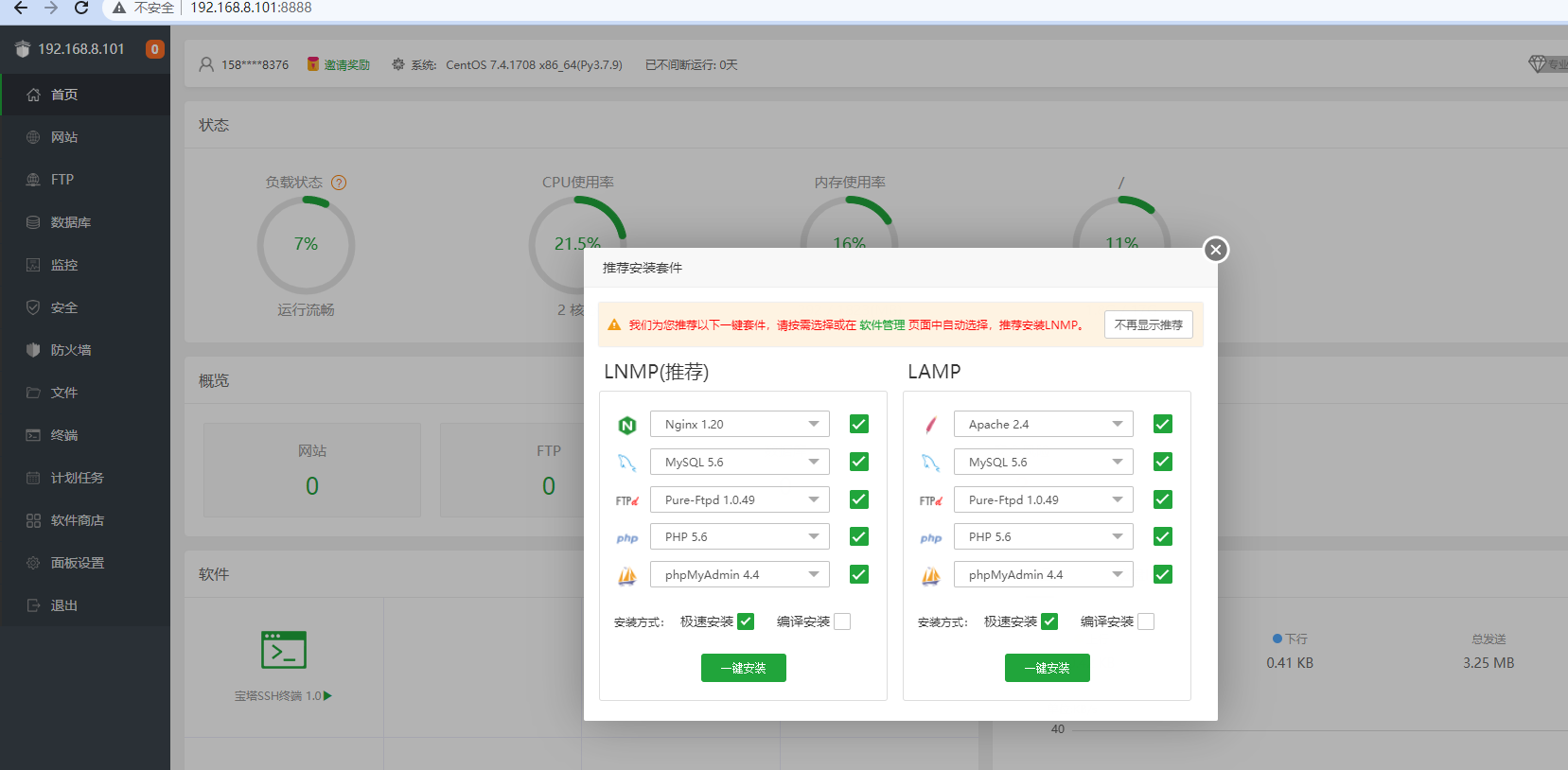Open the Apache 2.4 version dropdown
The width and height of the screenshot is (1568, 770).
[x=1044, y=424]
